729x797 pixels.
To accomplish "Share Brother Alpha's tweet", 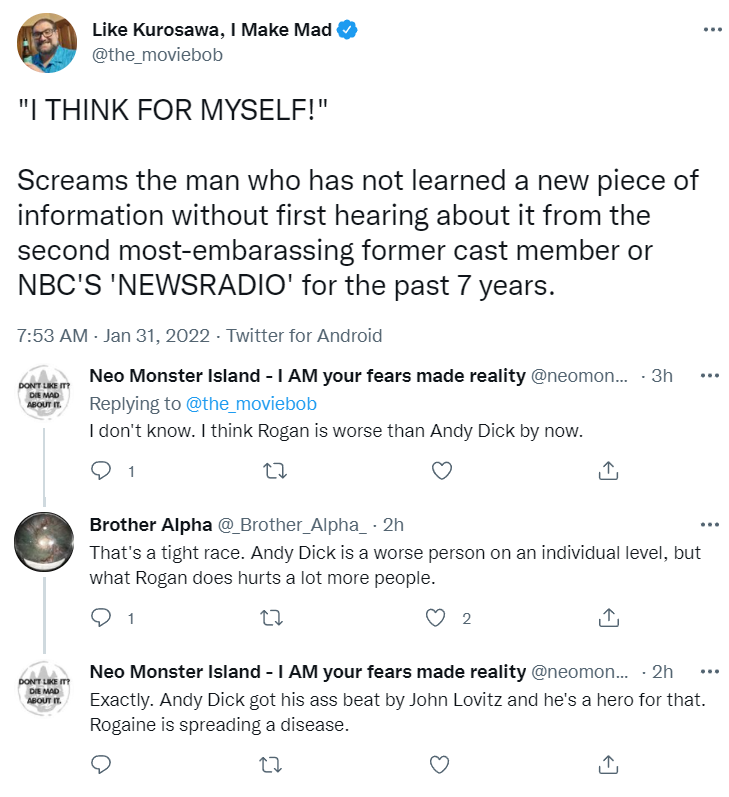I will tap(608, 618).
